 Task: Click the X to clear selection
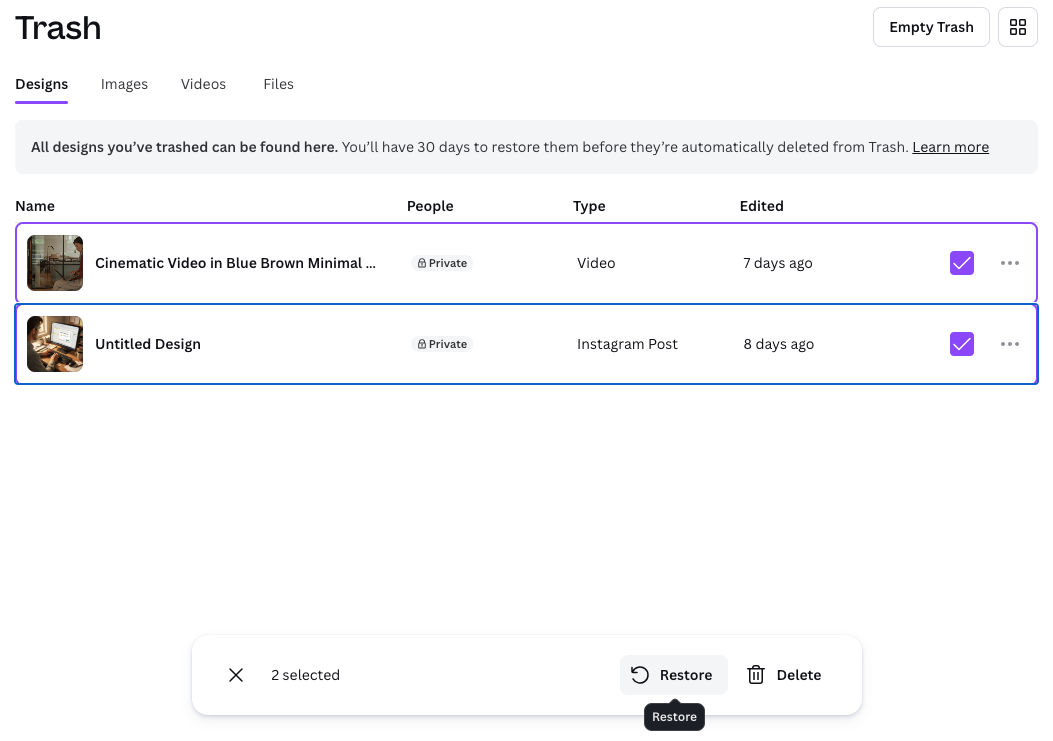coord(236,675)
